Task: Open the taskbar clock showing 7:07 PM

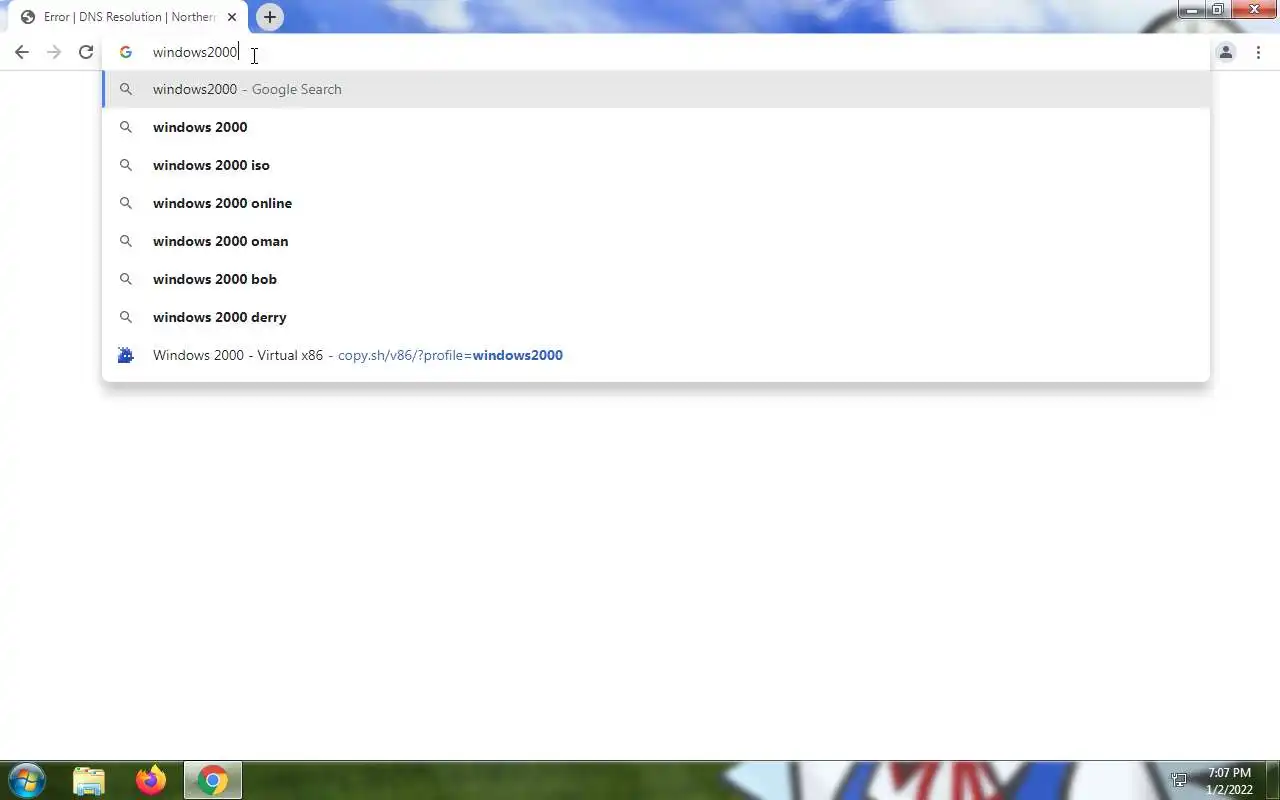Action: click(x=1229, y=781)
